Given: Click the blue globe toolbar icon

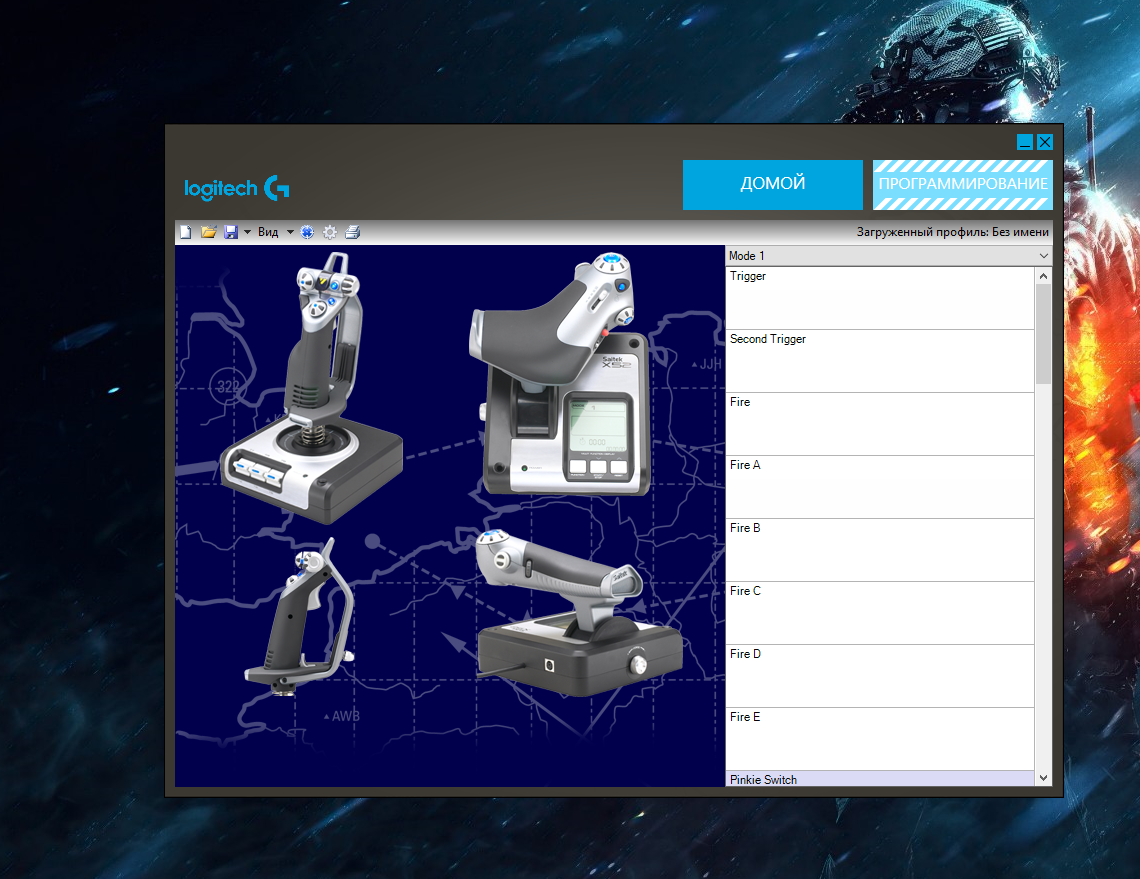Looking at the screenshot, I should pos(308,232).
